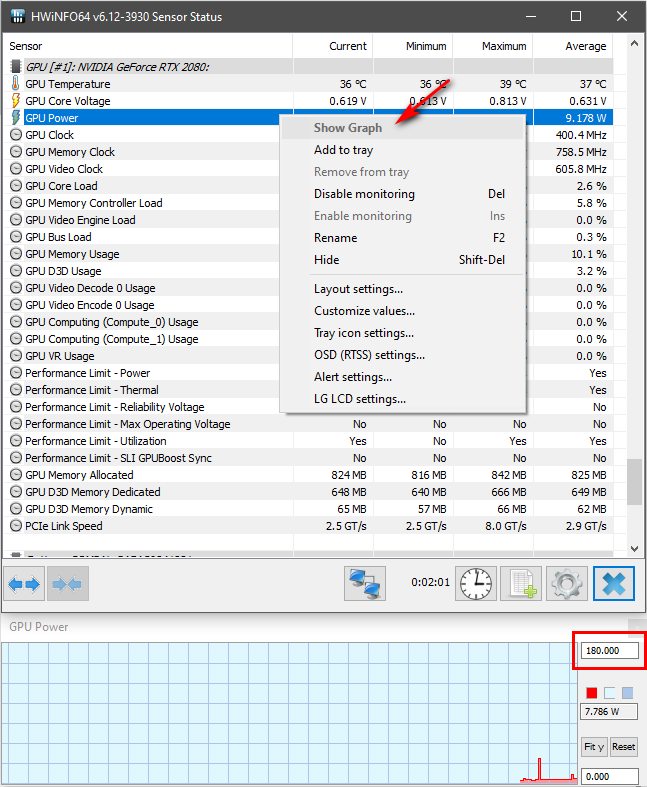Click the GPU Bus Load row icon

pos(16,237)
